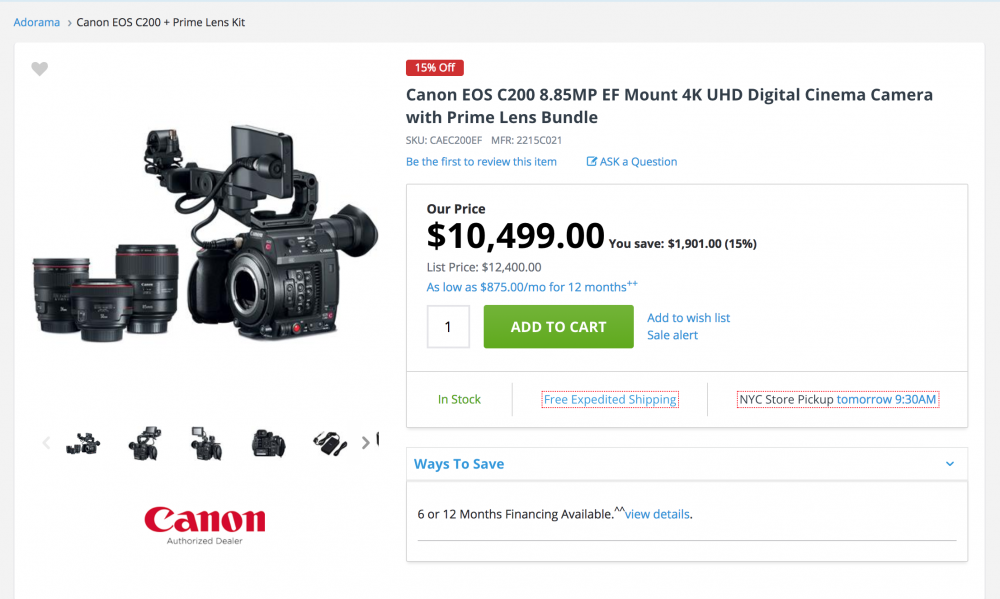Select the camera with lenses kit thumbnail

click(x=83, y=443)
